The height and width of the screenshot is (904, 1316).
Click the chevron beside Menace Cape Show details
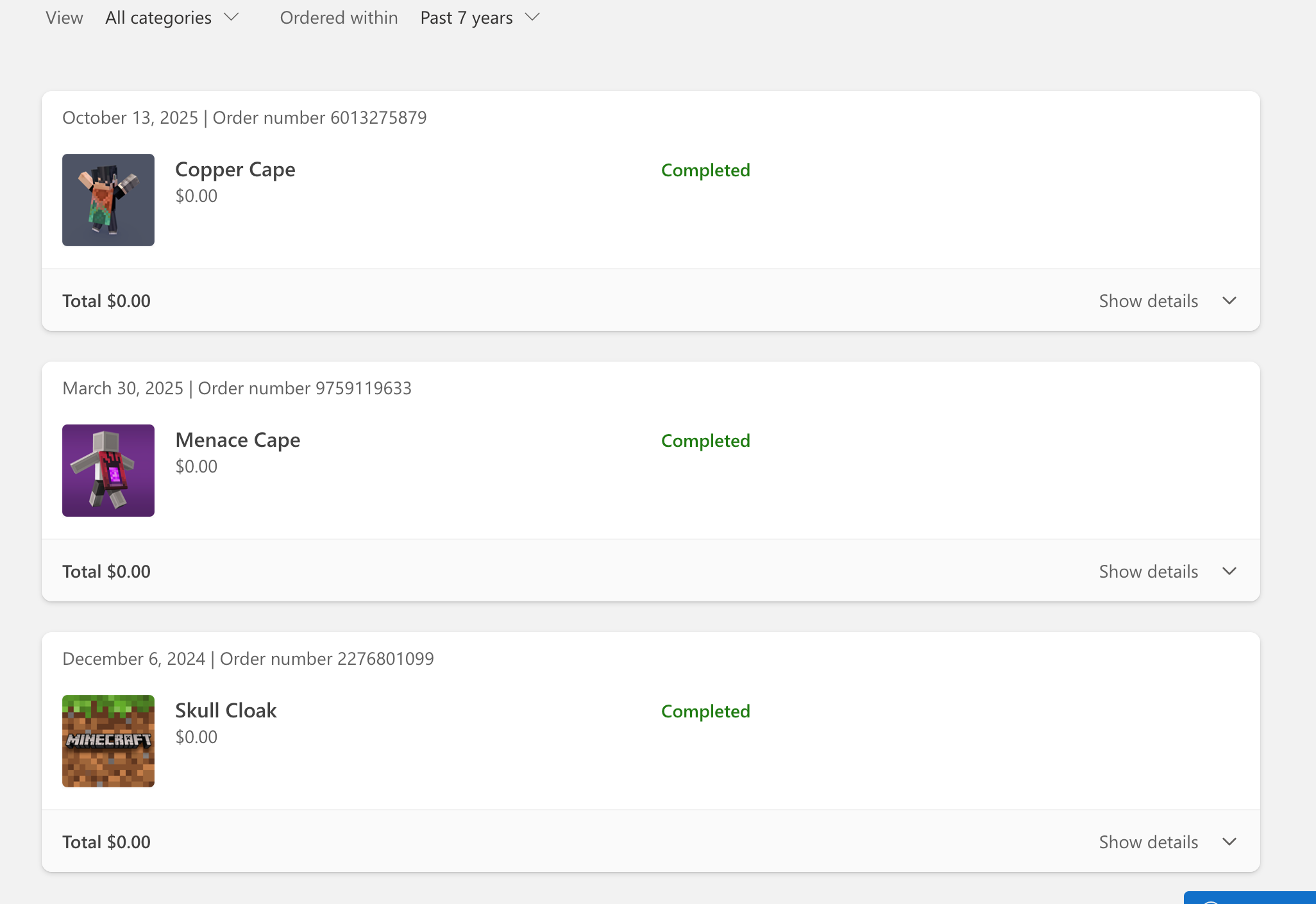[x=1229, y=571]
